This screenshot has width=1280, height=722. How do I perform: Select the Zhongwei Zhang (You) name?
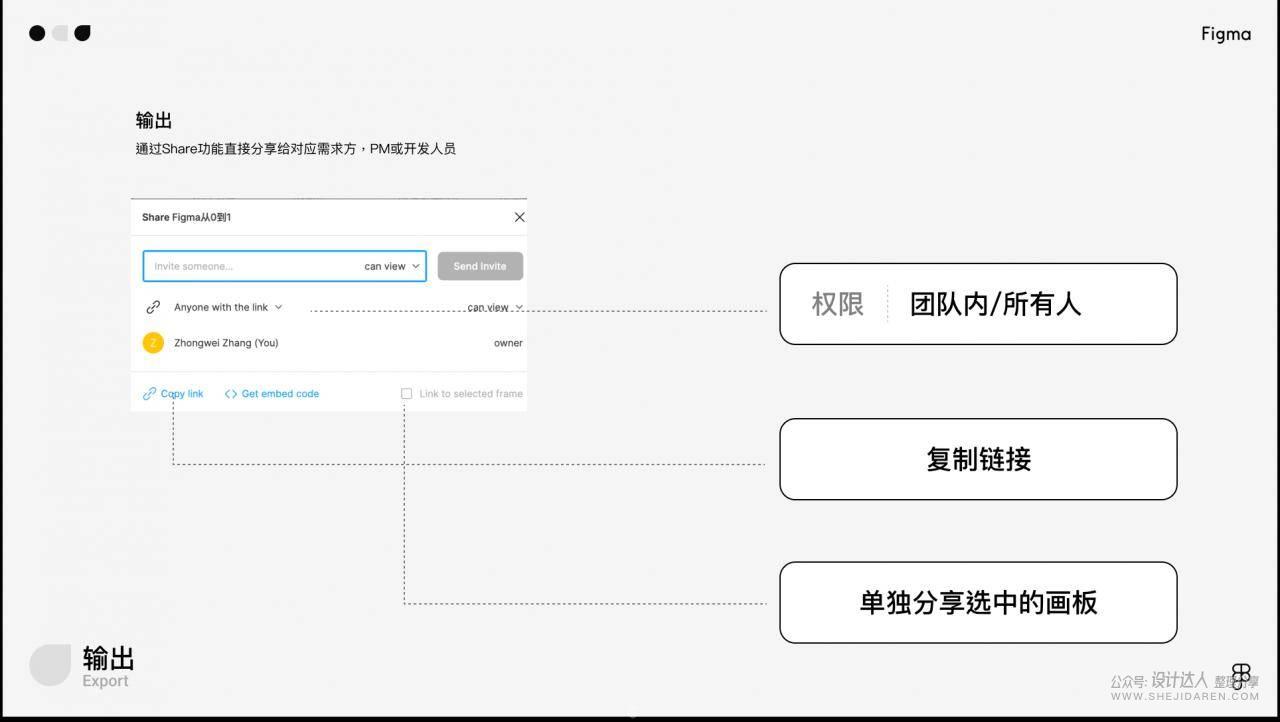coord(226,343)
